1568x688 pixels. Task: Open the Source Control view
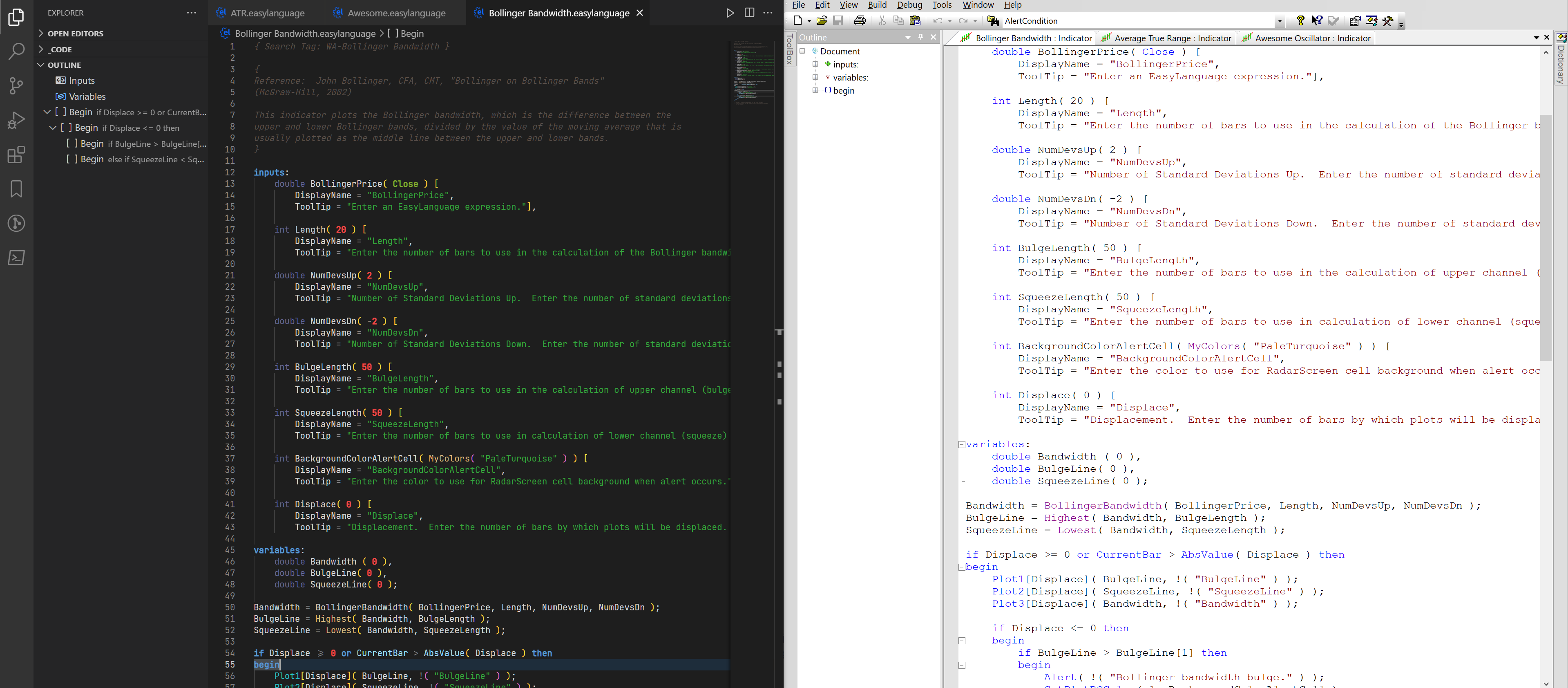click(x=16, y=86)
